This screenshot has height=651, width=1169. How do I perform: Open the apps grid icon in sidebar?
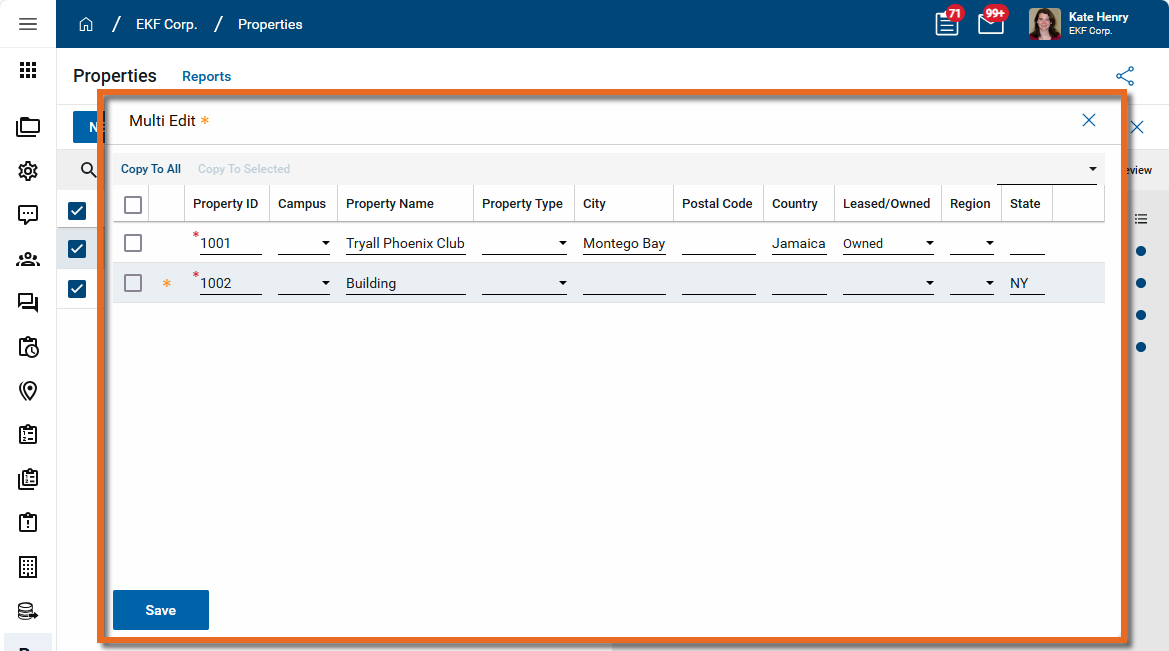coord(28,70)
